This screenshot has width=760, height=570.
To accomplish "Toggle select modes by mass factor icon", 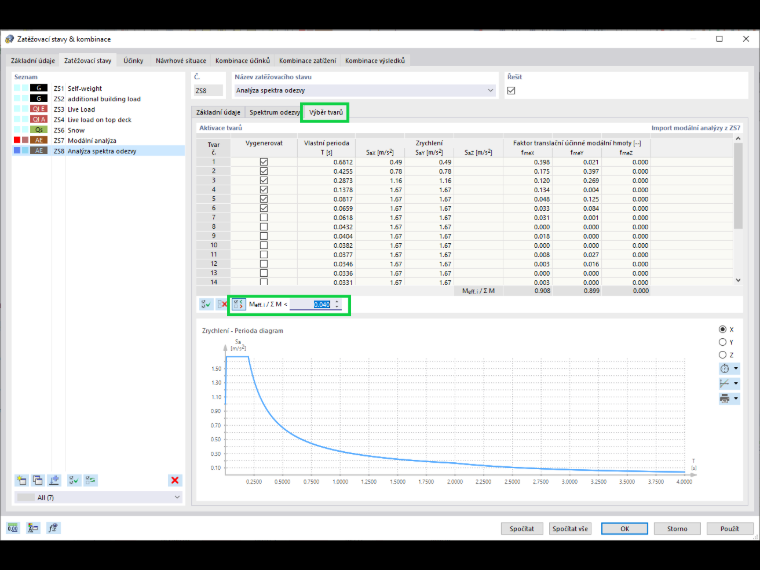I will point(238,304).
